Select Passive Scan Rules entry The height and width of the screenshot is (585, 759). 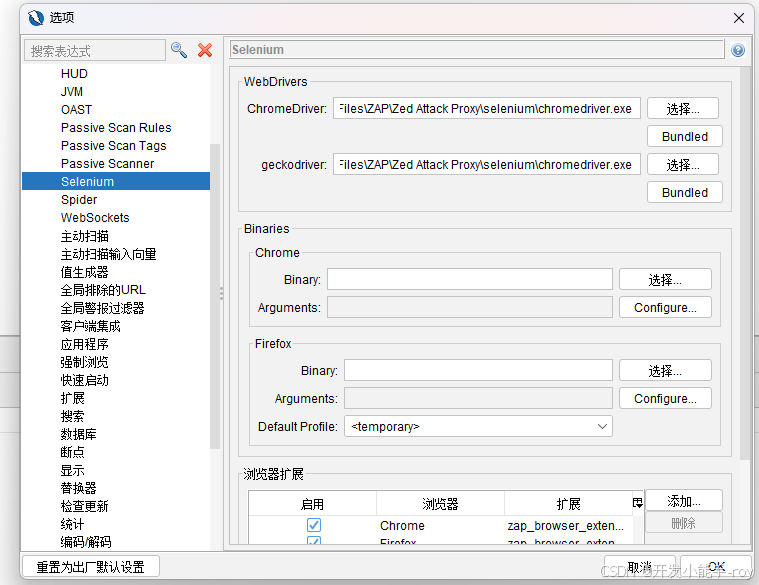[x=116, y=127]
